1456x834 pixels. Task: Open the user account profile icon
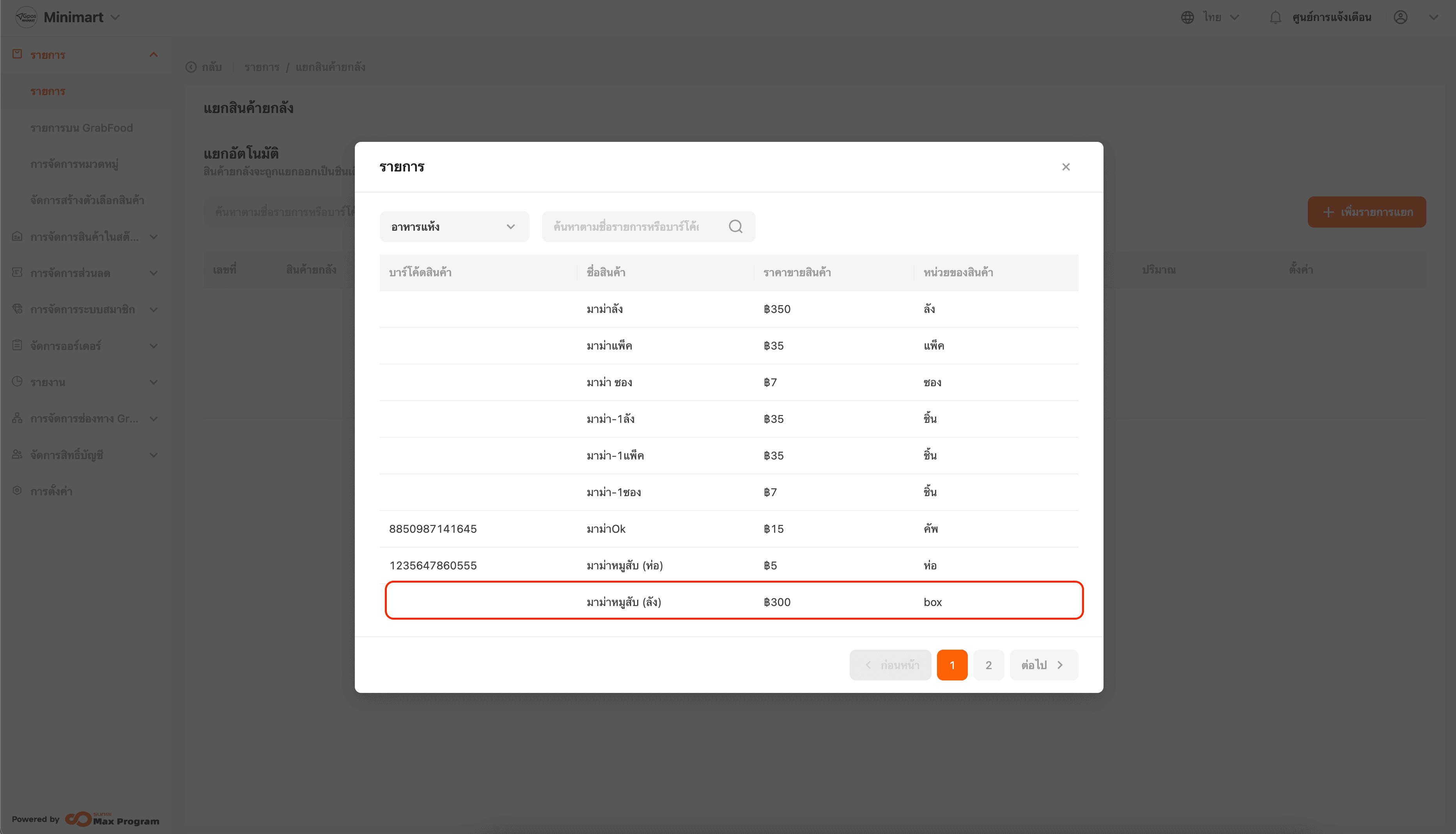[1400, 17]
